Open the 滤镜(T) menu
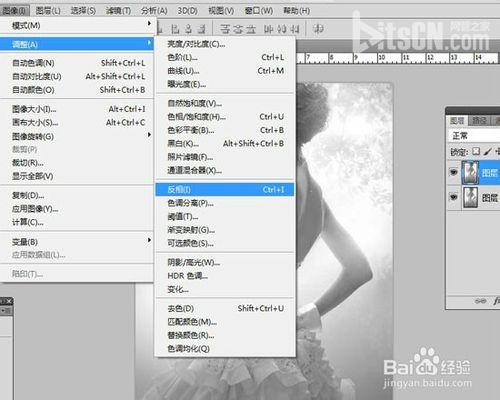500x400 pixels. (118, 11)
